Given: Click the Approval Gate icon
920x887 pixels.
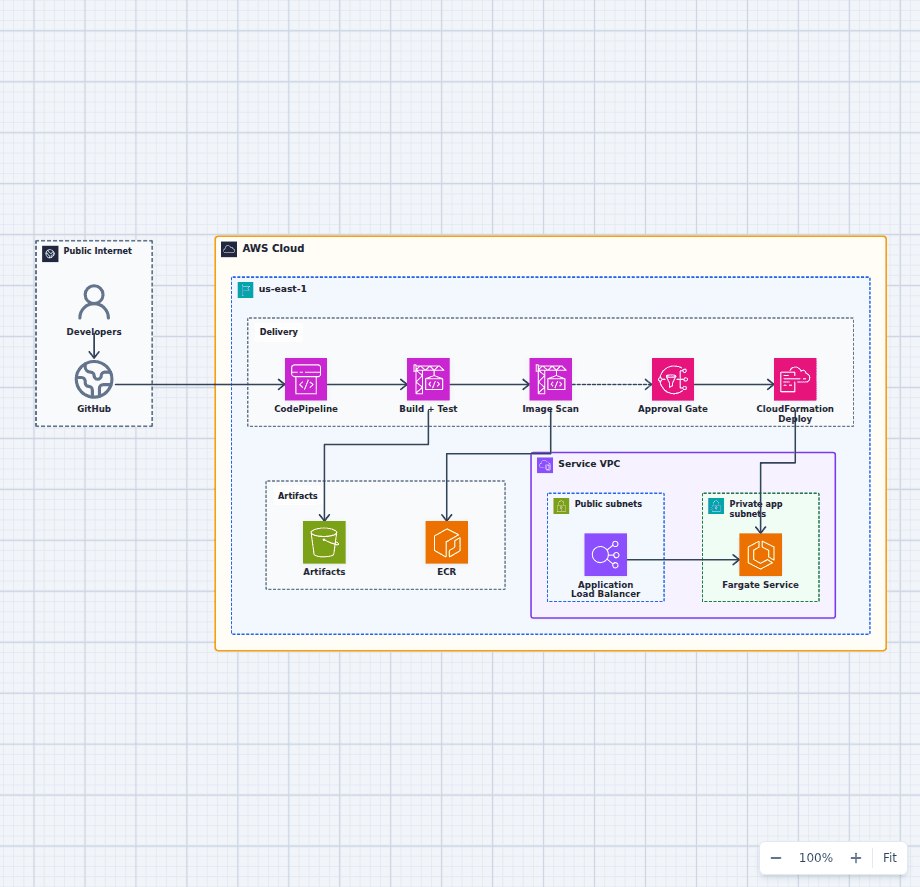Looking at the screenshot, I should pyautogui.click(x=673, y=380).
